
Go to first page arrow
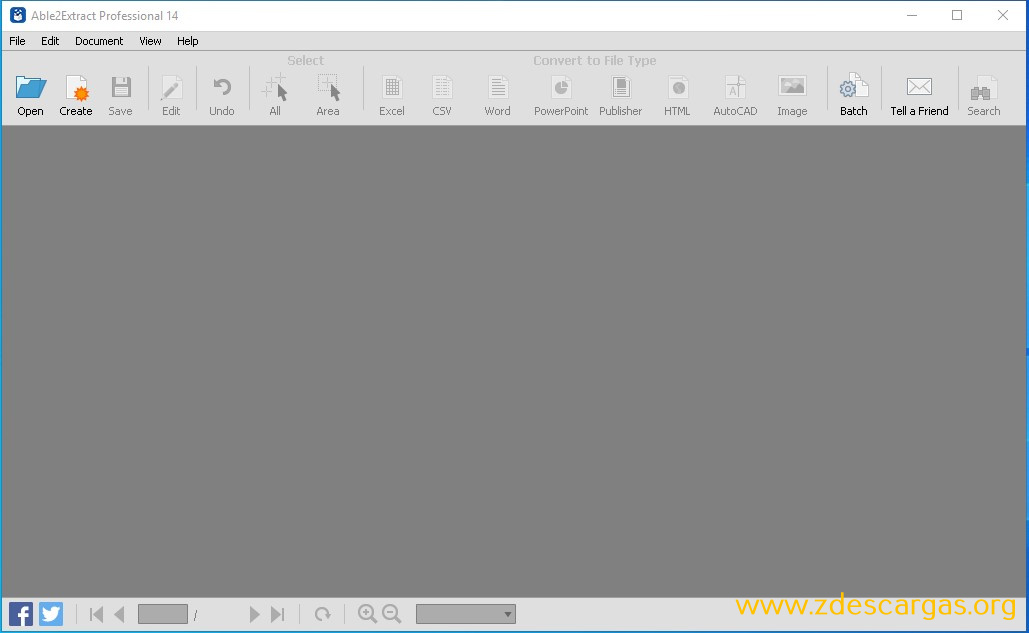point(96,614)
